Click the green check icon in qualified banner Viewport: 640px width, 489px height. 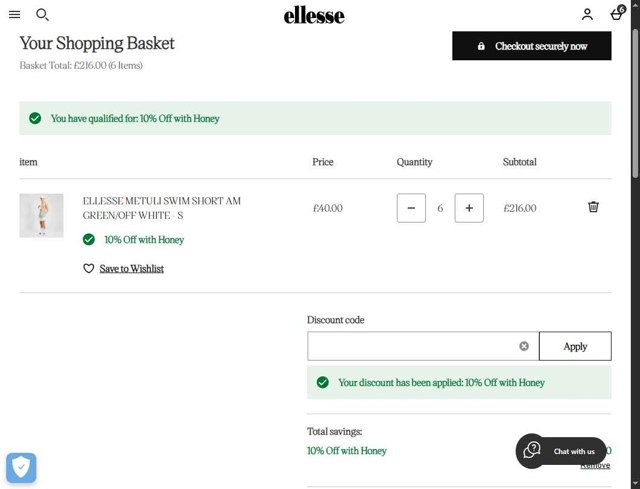[x=35, y=118]
